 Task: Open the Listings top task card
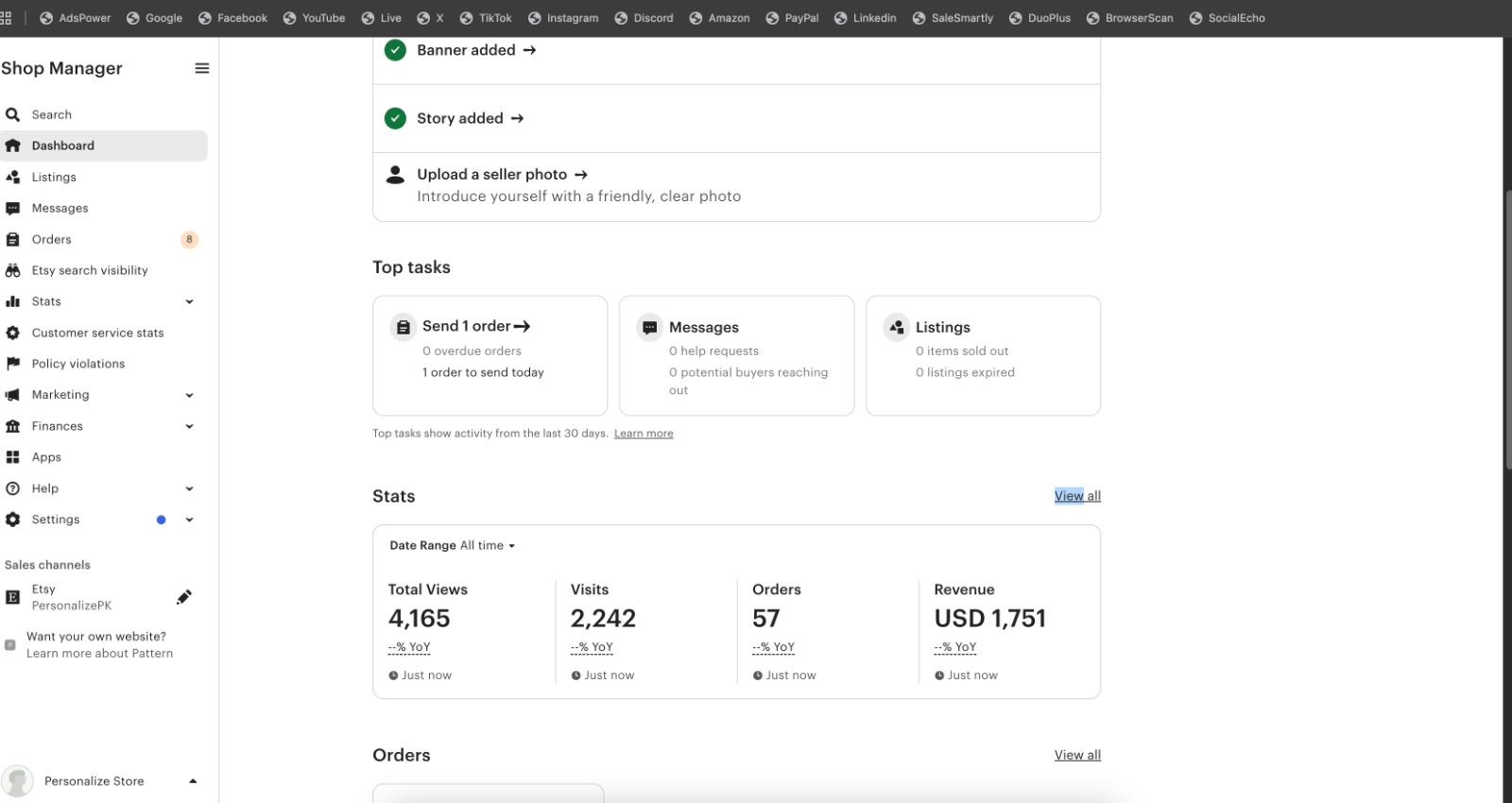pos(983,355)
